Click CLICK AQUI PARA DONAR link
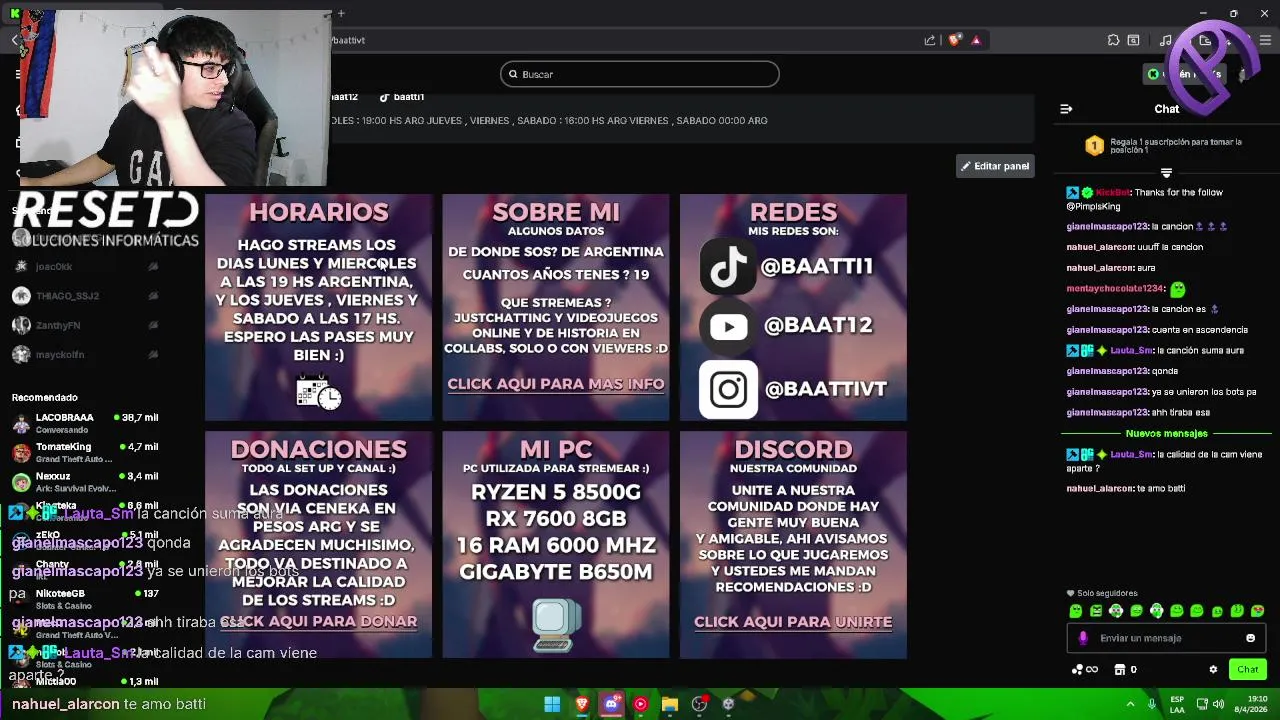The image size is (1280, 720). click(319, 621)
